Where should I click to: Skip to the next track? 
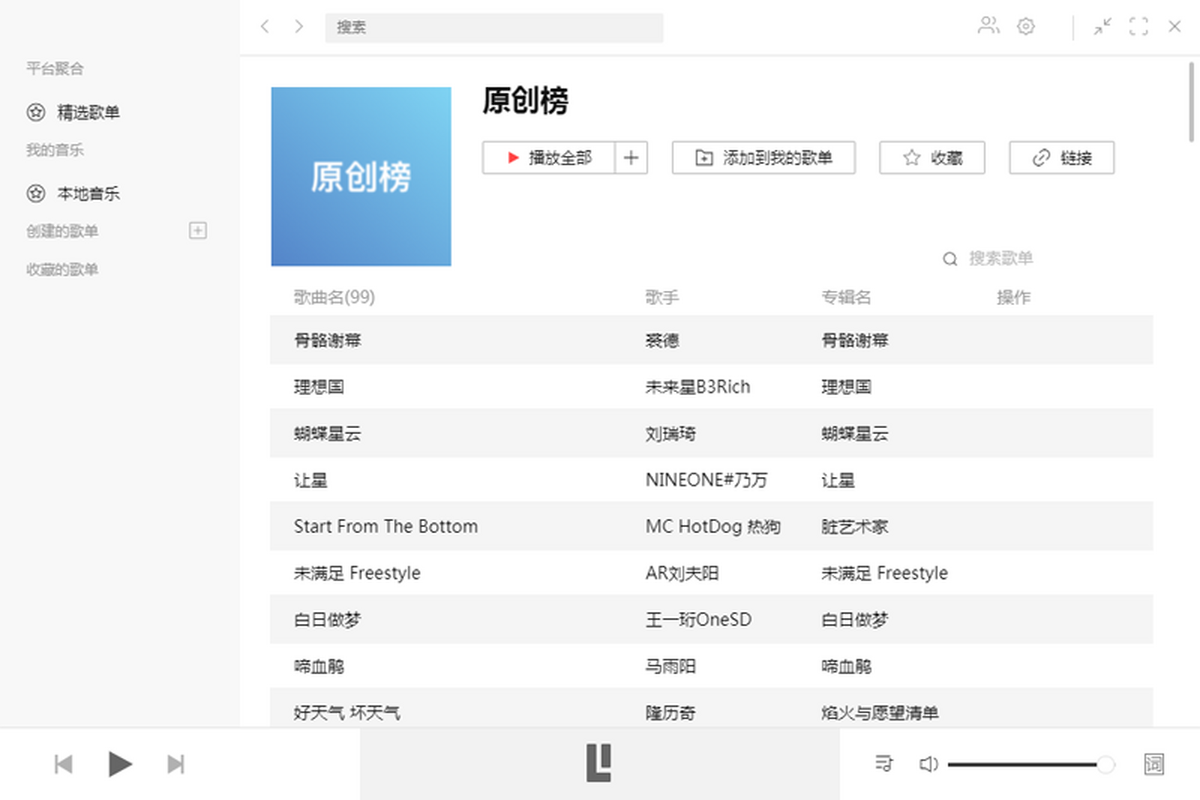[176, 765]
